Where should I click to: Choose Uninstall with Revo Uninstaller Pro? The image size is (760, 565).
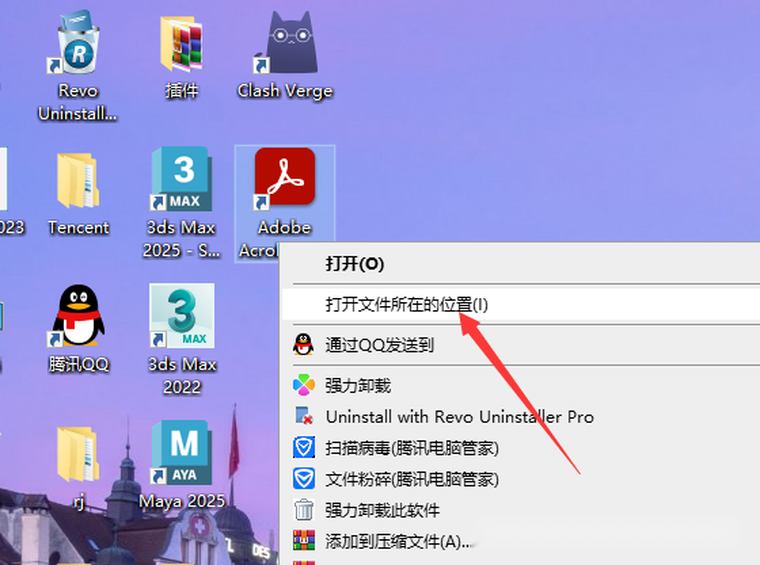[x=459, y=416]
